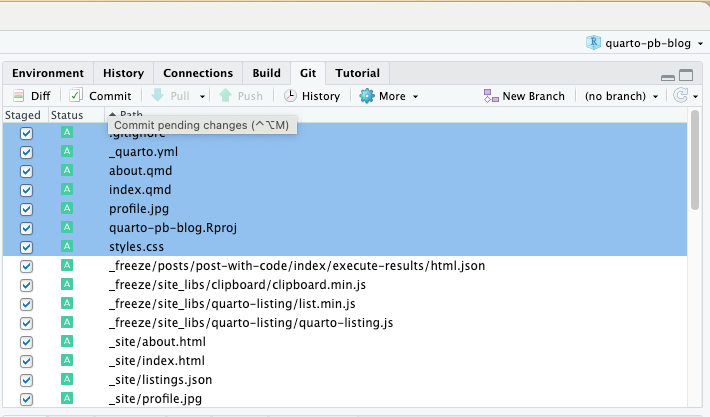Switch to the Environment tab
This screenshot has width=710, height=417.
click(48, 73)
